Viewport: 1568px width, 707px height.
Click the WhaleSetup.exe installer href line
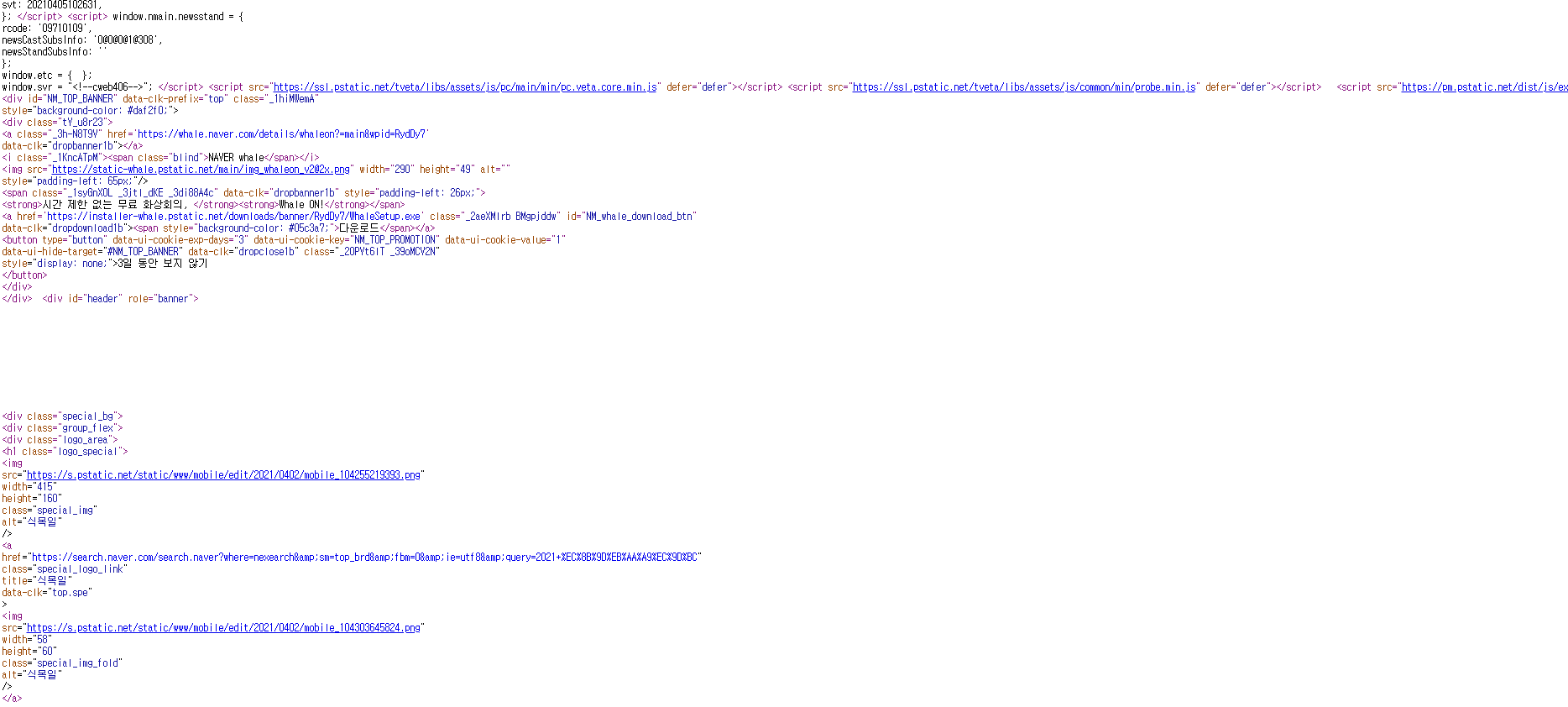click(349, 217)
